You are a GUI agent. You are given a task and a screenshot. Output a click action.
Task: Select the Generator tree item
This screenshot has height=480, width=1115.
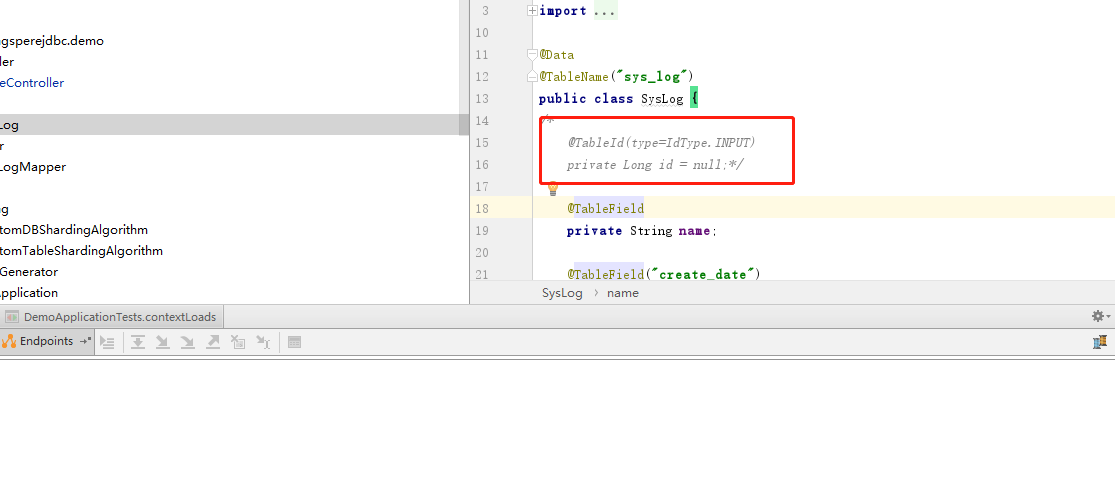(x=28, y=272)
